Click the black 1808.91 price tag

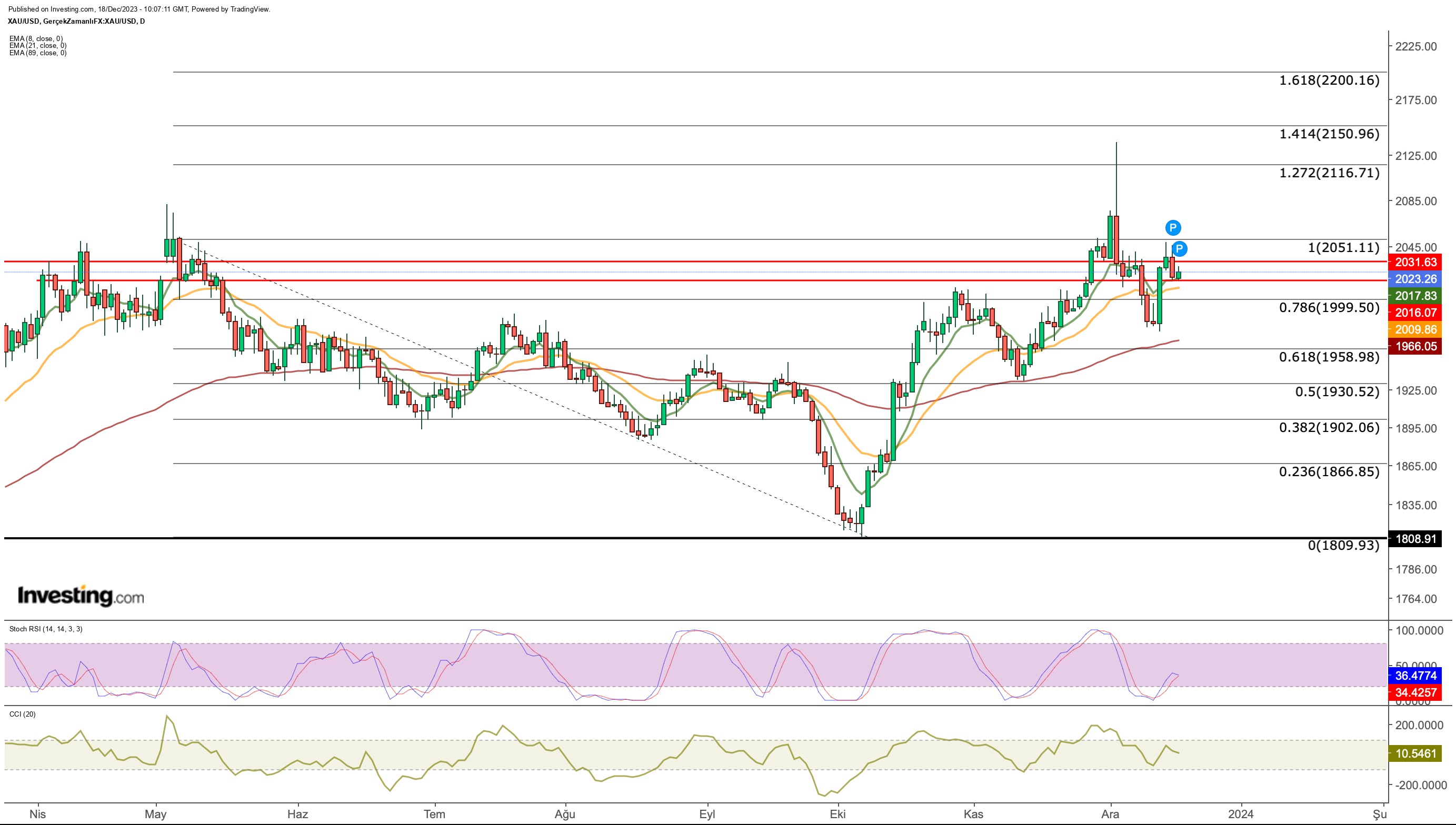pyautogui.click(x=1415, y=539)
